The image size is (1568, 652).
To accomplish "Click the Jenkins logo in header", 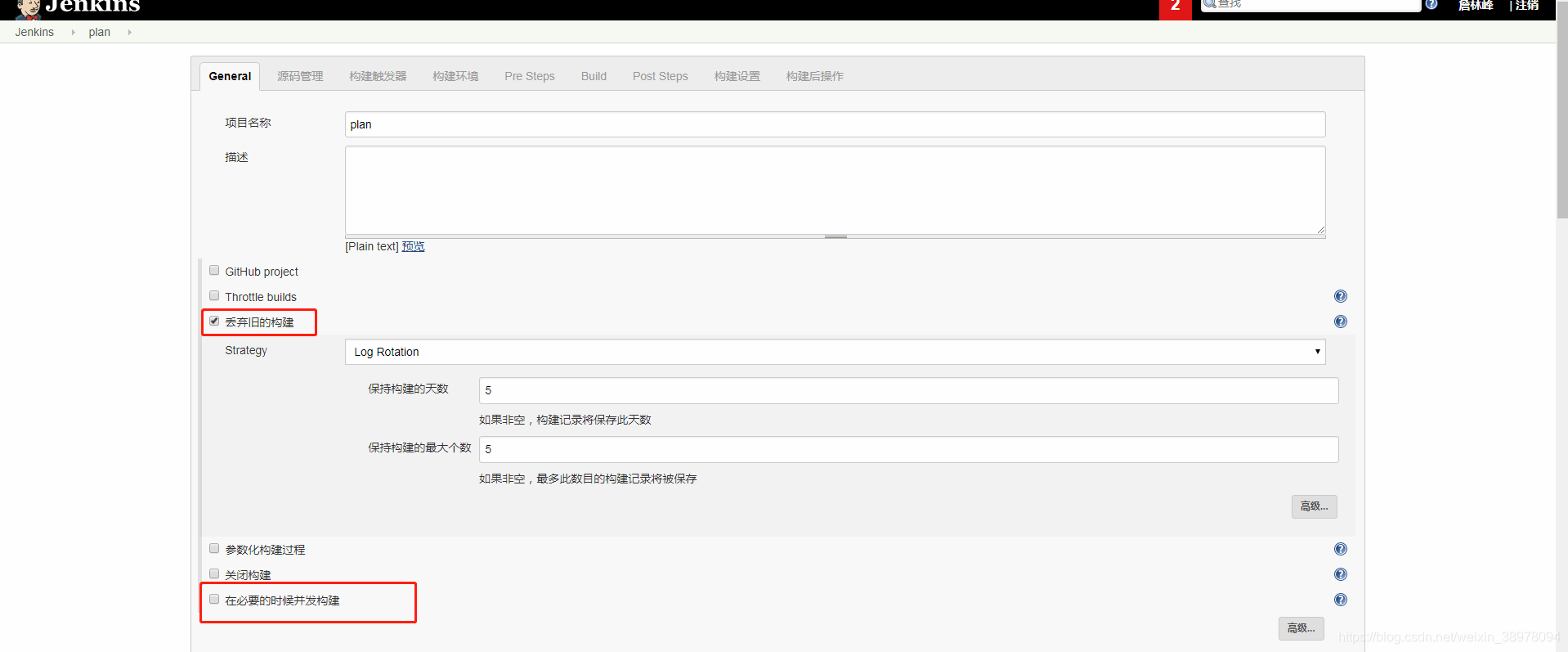I will (78, 7).
